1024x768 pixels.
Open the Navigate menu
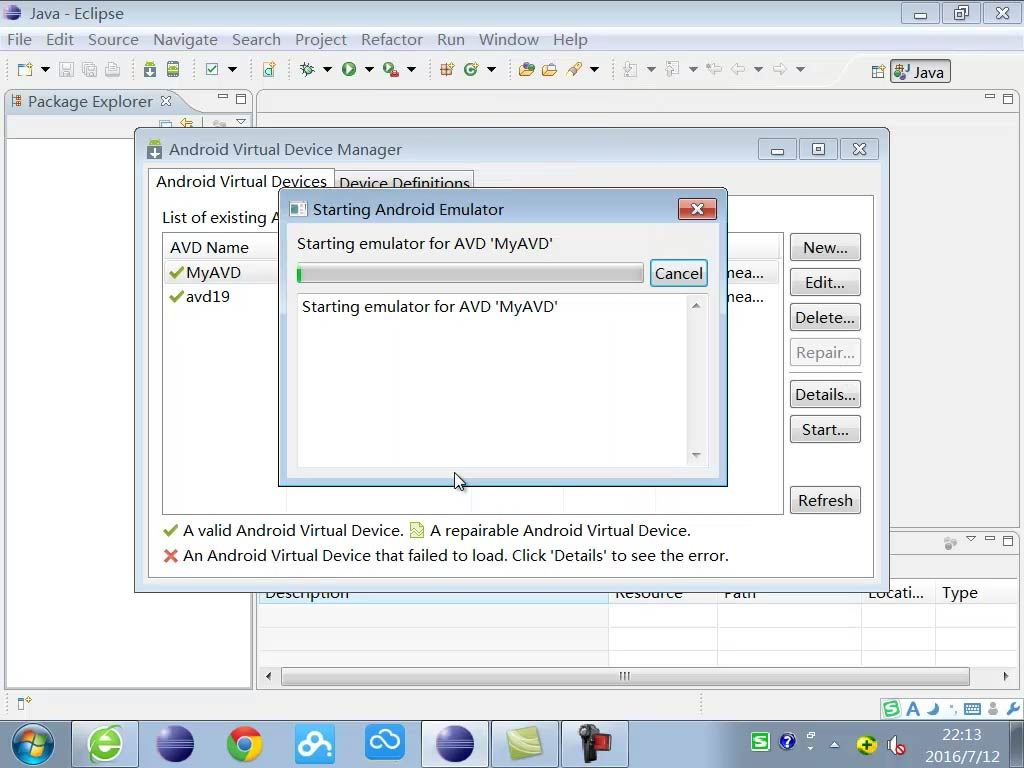click(x=185, y=40)
